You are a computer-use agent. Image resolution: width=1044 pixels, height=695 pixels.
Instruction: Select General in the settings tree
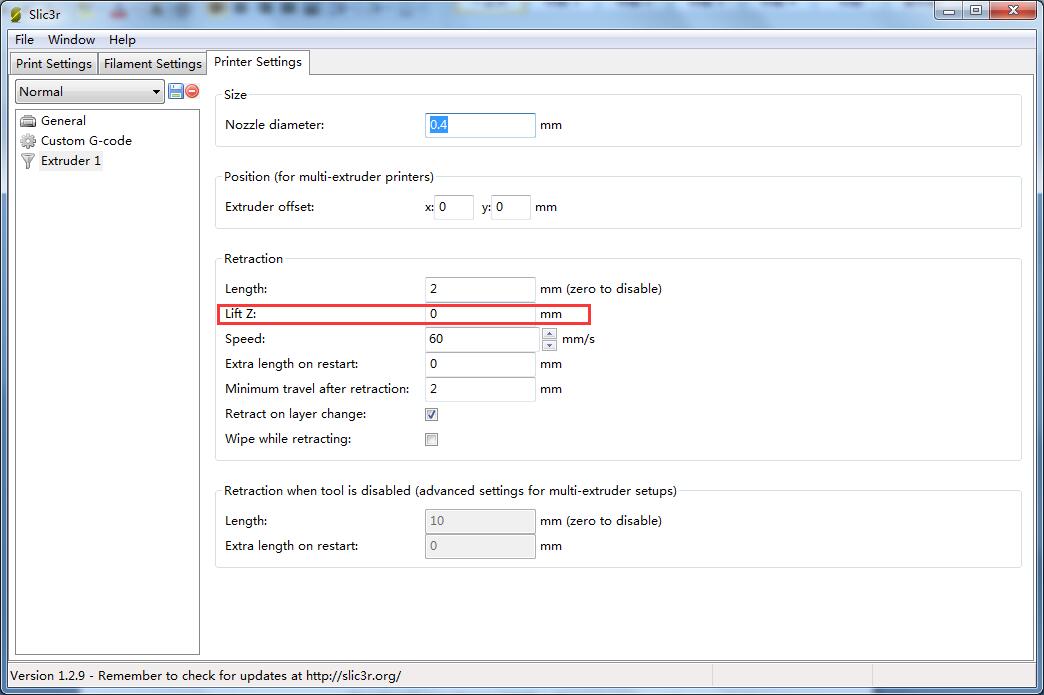click(63, 121)
